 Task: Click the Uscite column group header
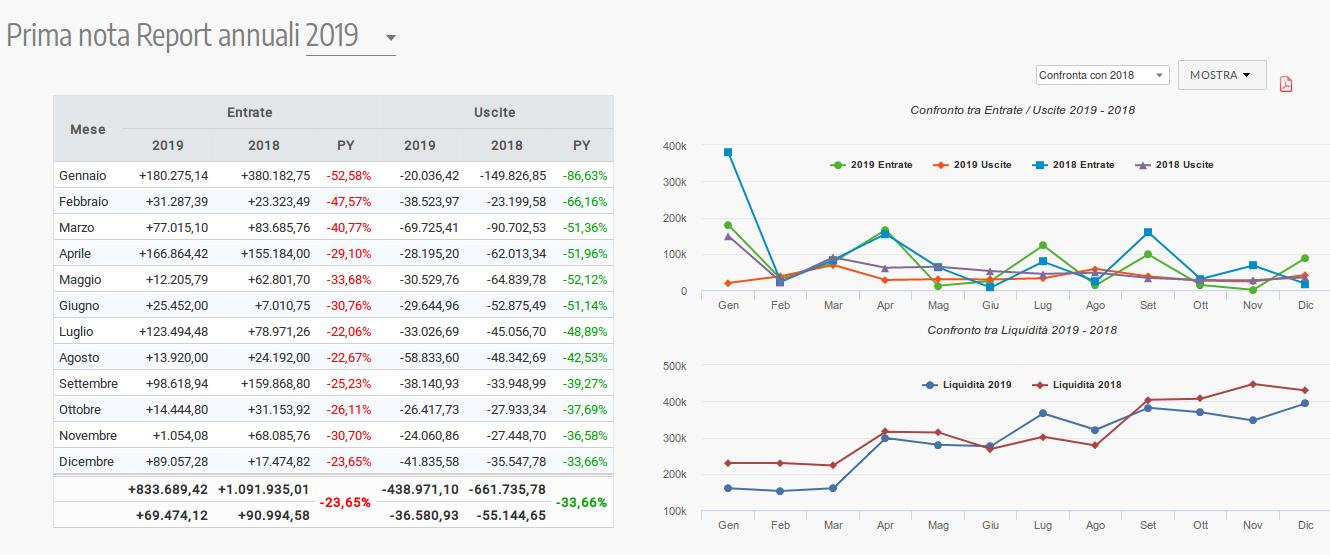coord(495,112)
